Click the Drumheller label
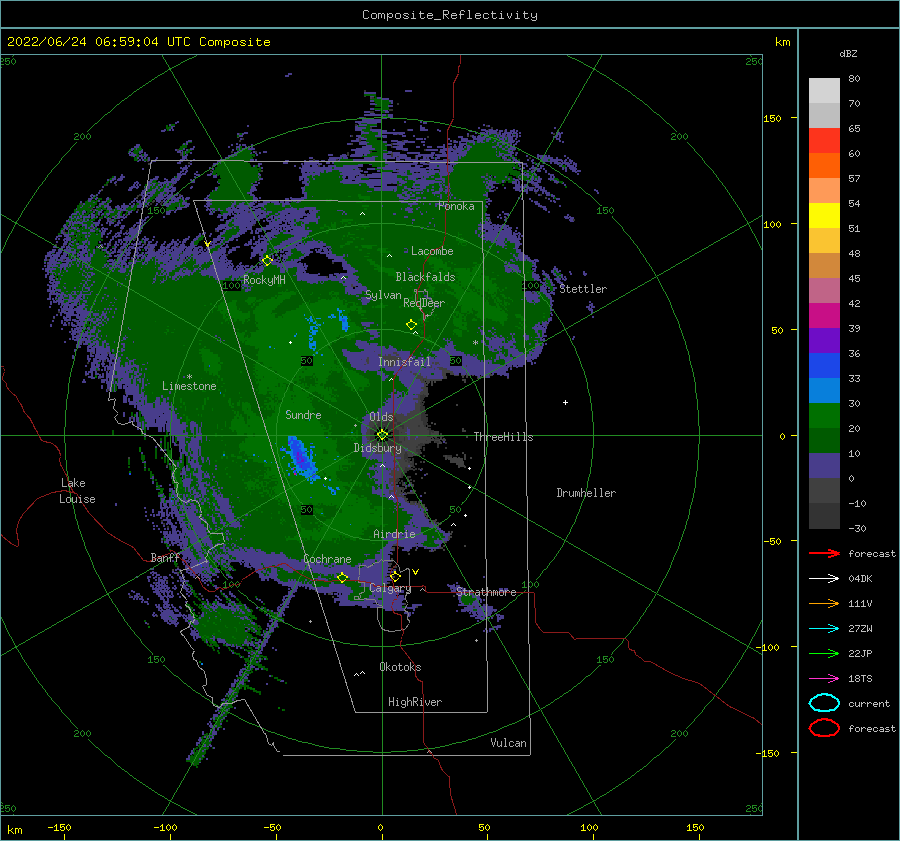The width and height of the screenshot is (900, 841). (x=586, y=493)
